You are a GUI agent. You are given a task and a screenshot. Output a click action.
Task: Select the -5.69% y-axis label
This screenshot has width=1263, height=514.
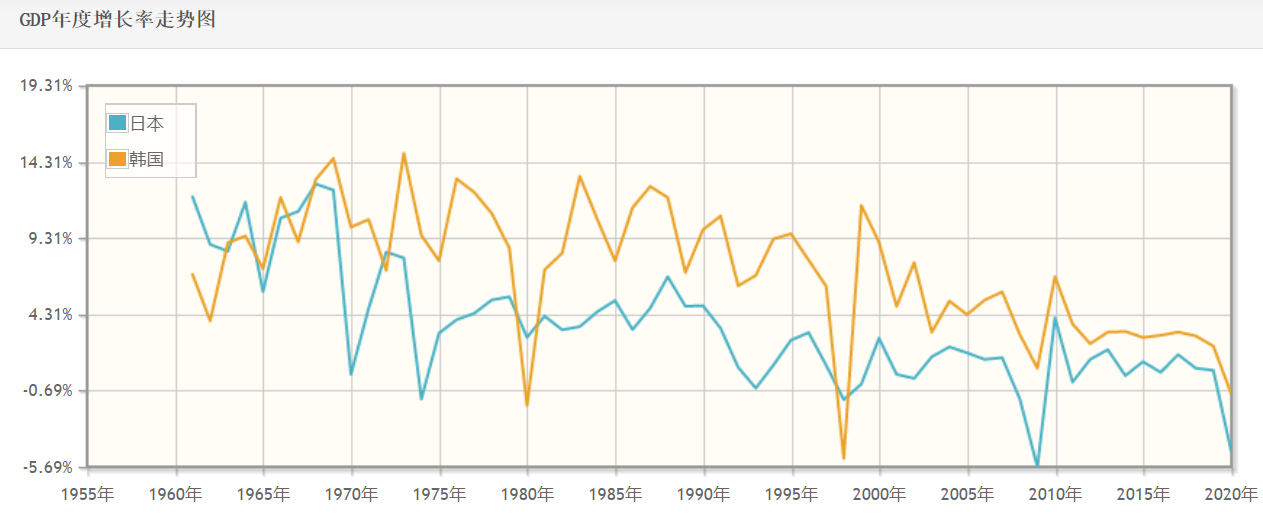tap(49, 467)
